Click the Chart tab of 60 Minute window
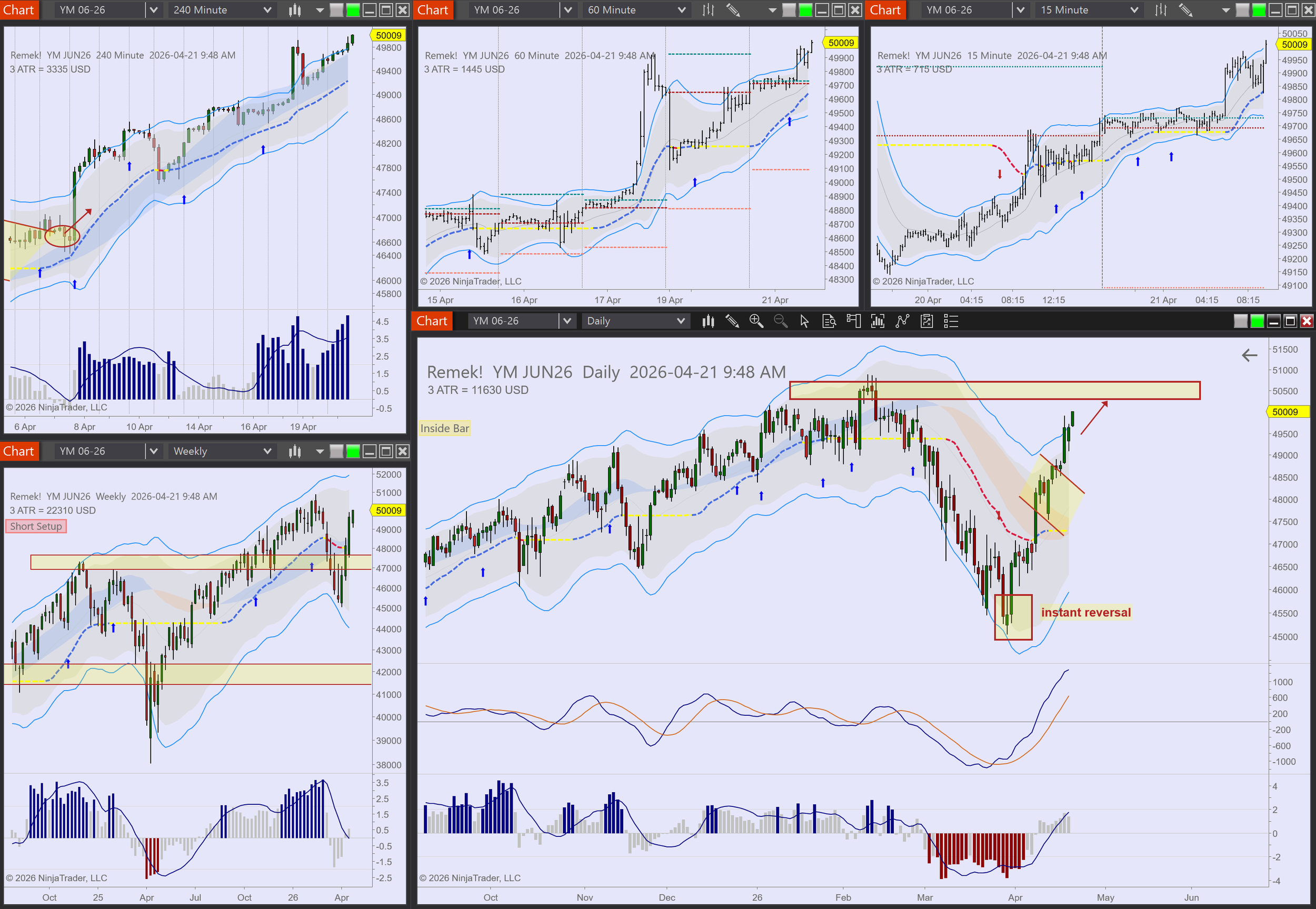Screen dimensions: 1316x909 tap(433, 9)
